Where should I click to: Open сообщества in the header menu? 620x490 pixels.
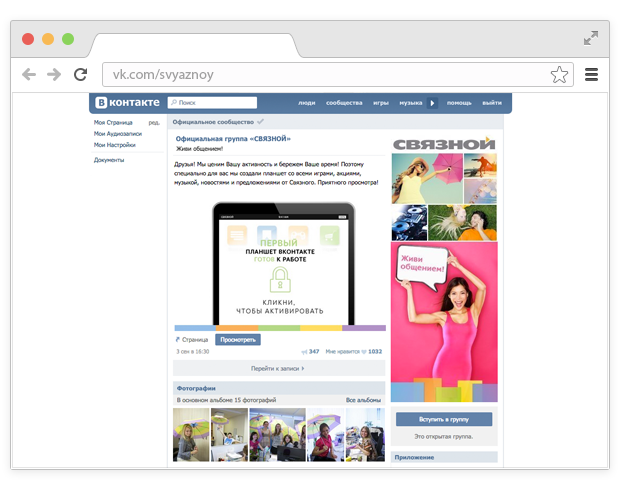(x=344, y=103)
